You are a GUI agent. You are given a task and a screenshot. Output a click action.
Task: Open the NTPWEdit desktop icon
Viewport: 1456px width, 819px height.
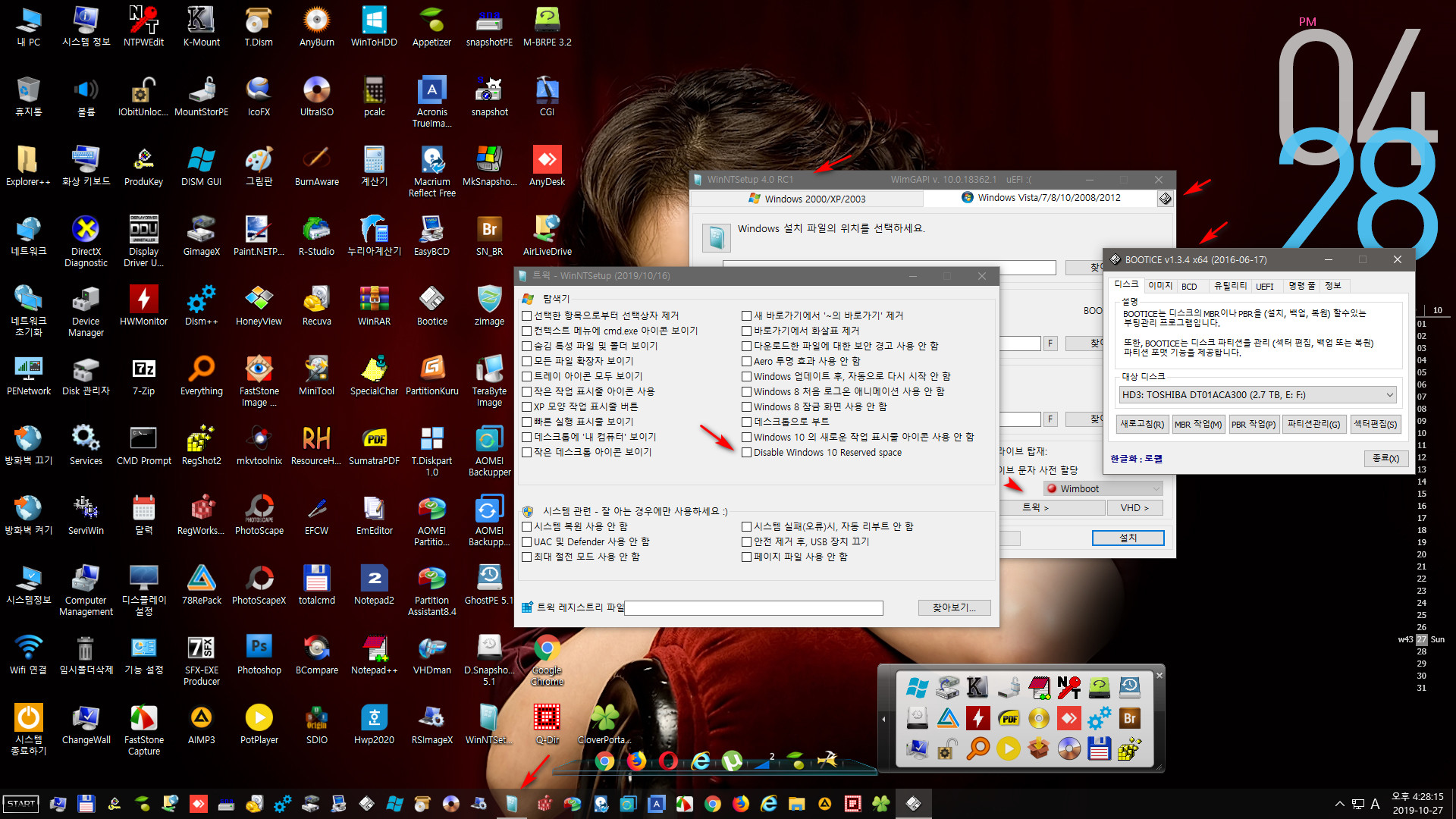coord(143,27)
